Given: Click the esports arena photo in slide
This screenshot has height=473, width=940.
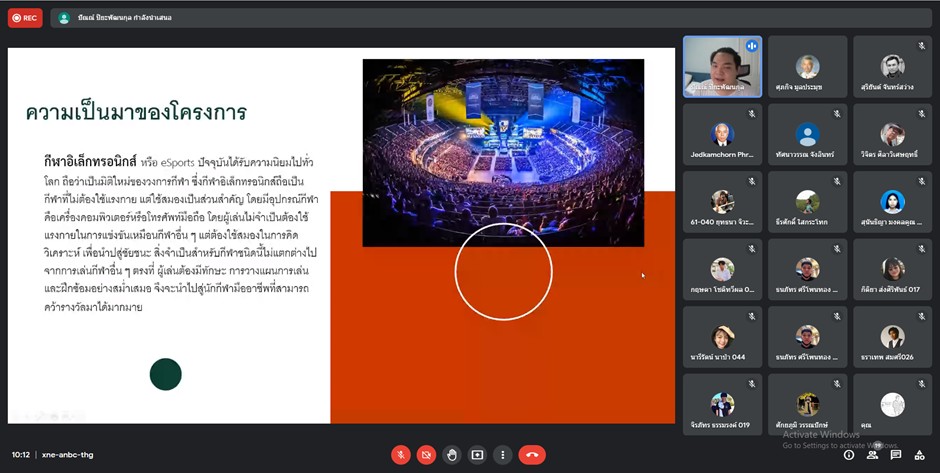Looking at the screenshot, I should point(503,152).
